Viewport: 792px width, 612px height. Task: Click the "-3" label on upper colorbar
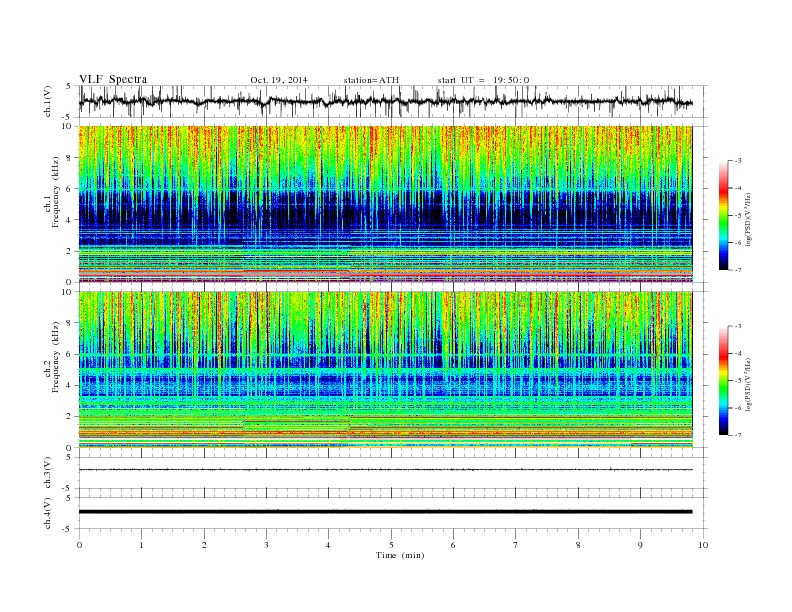click(738, 161)
